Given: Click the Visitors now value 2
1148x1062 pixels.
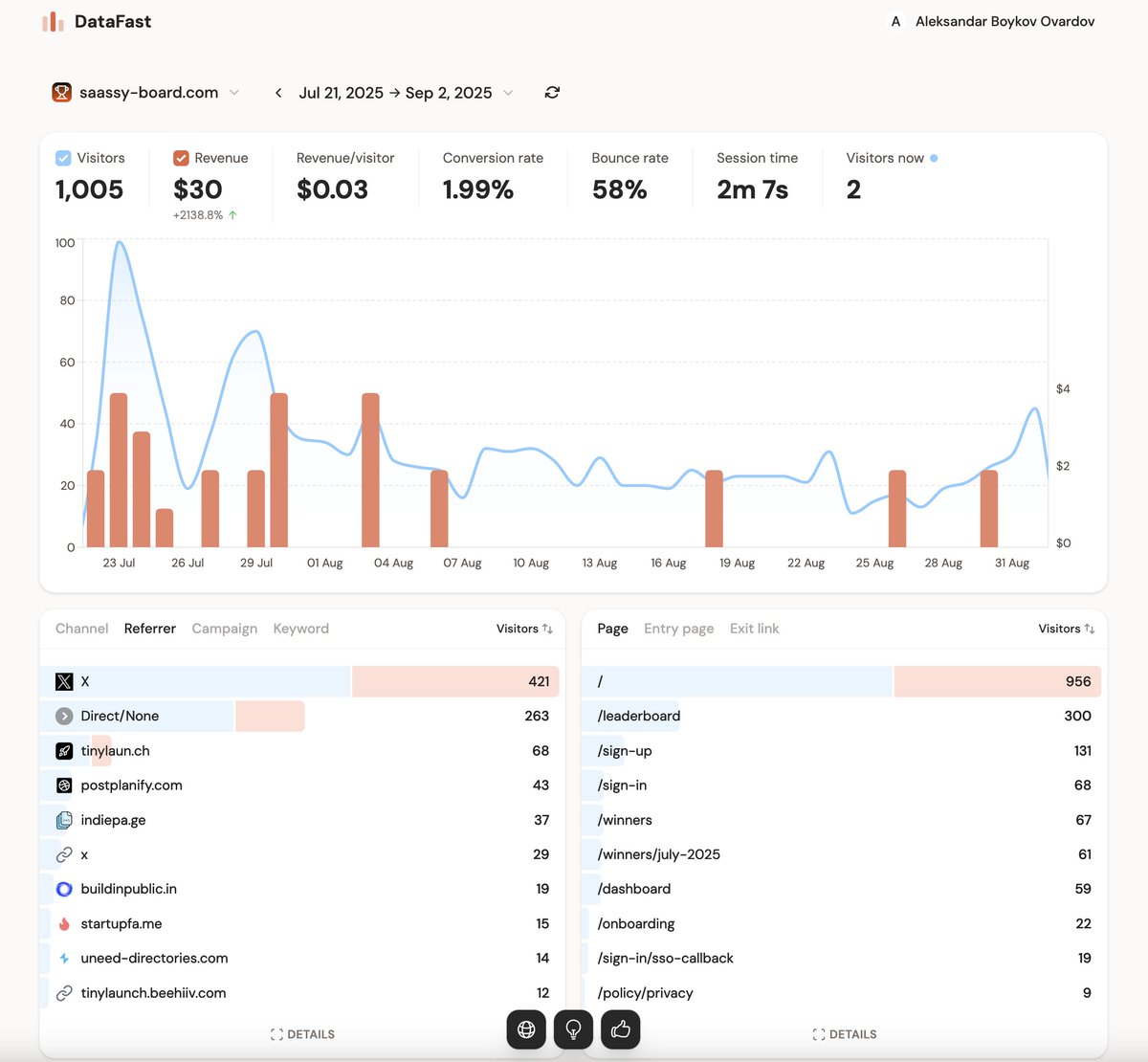Looking at the screenshot, I should tap(853, 189).
